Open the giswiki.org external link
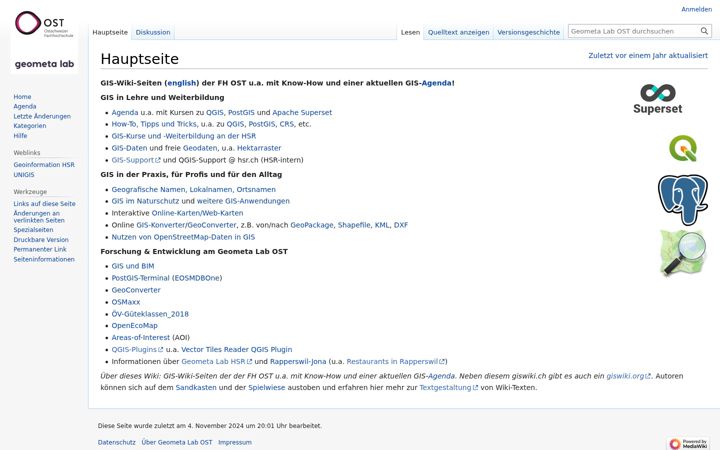This screenshot has width=720, height=450. point(629,376)
